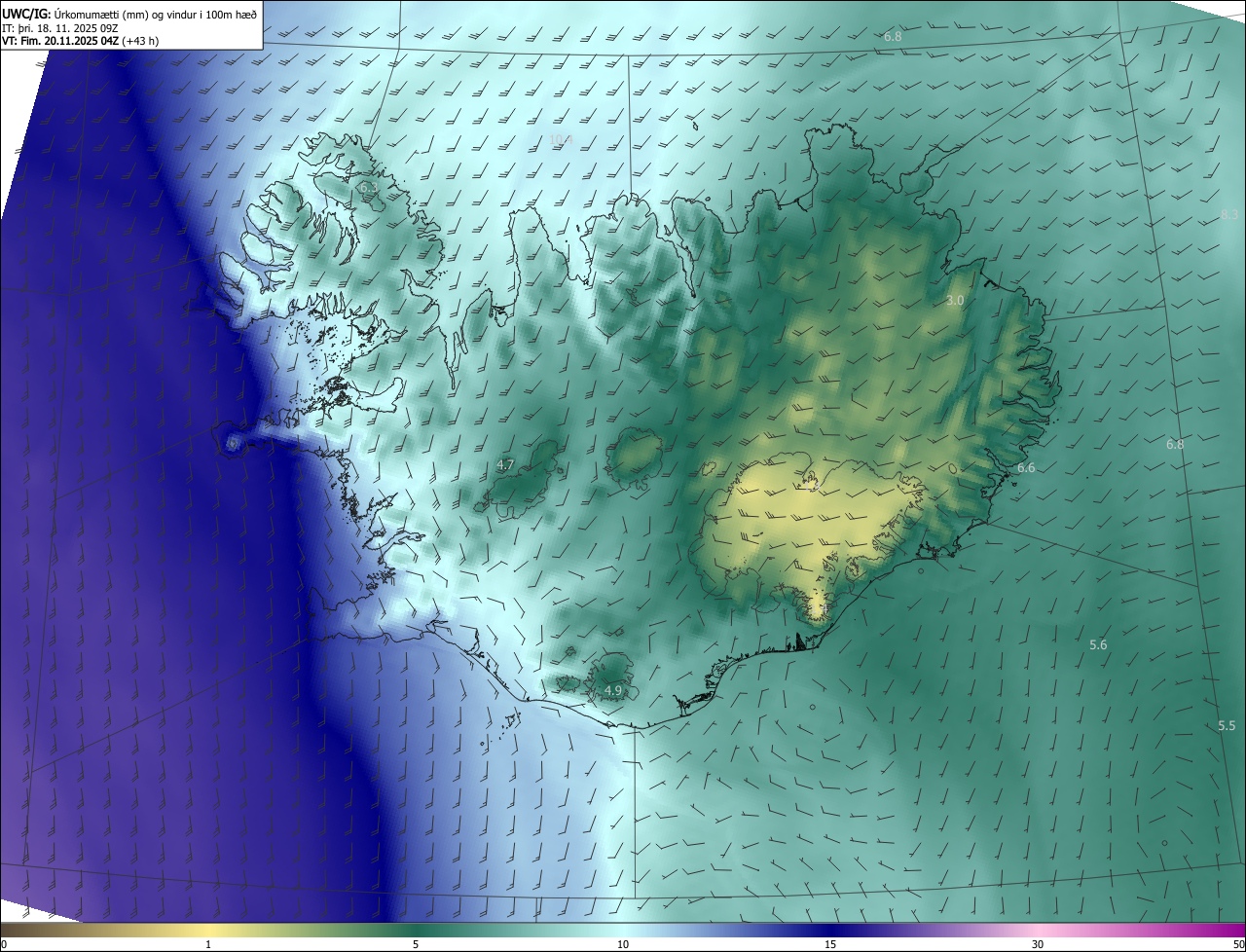Click the '5.6' value label southeast of Iceland
Image resolution: width=1246 pixels, height=952 pixels.
1098,645
